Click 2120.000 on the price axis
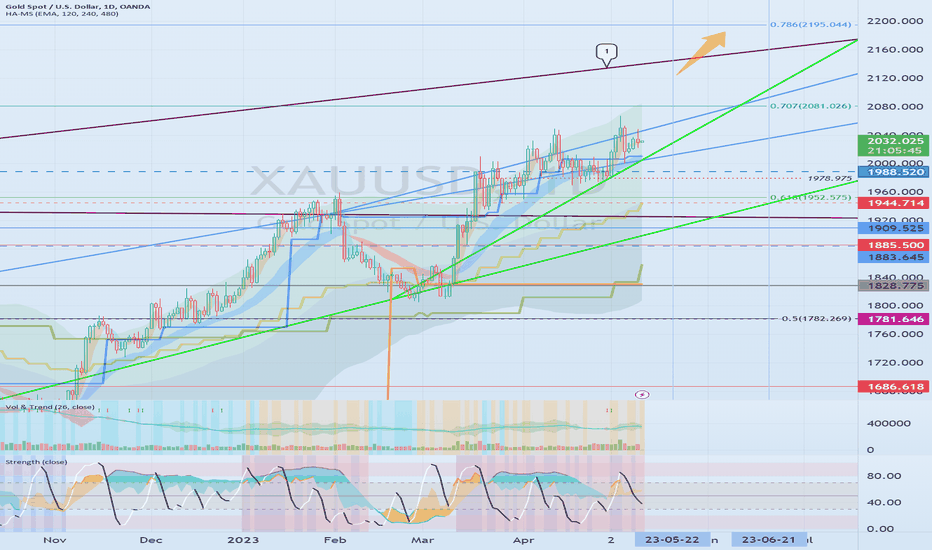The image size is (932, 550). coord(895,78)
